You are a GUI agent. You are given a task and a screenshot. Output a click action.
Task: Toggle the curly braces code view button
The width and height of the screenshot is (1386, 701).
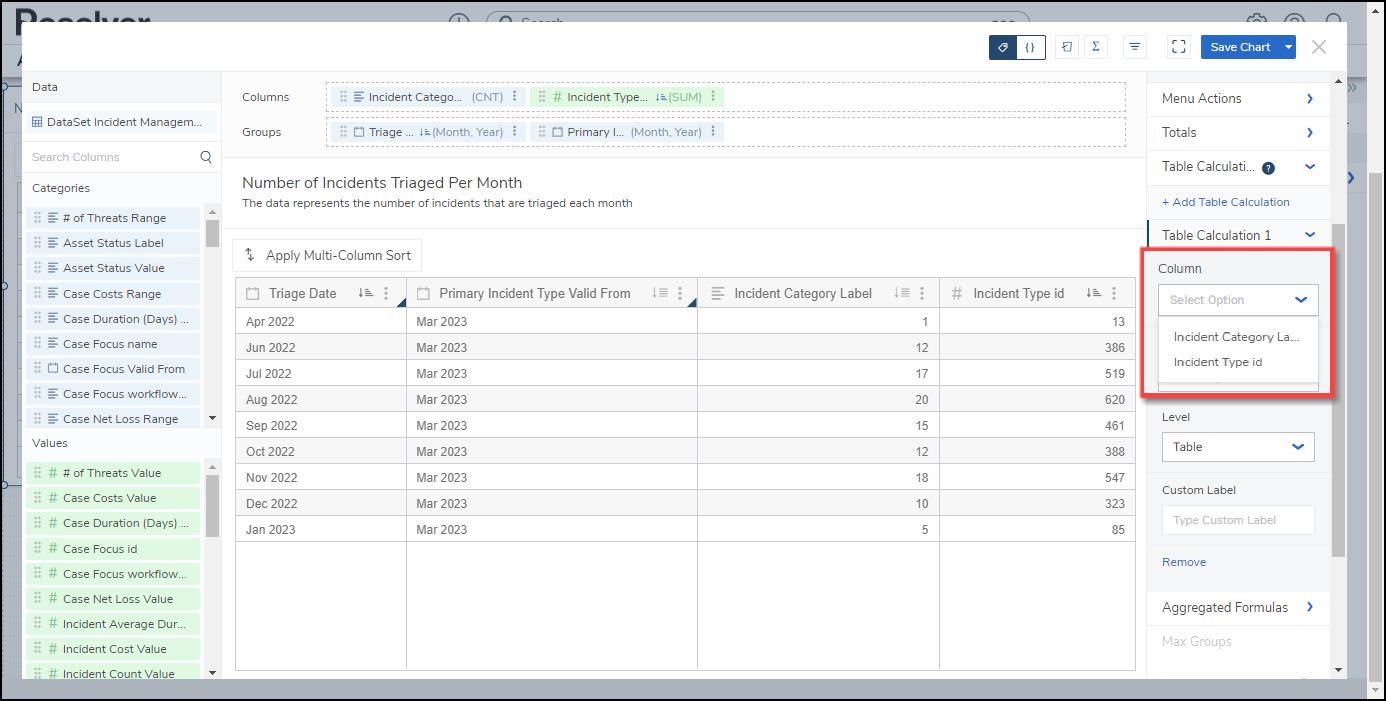tap(1030, 47)
